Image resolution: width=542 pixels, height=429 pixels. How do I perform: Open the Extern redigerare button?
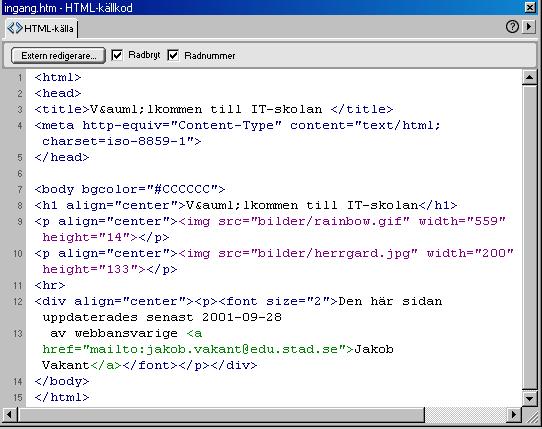point(58,55)
